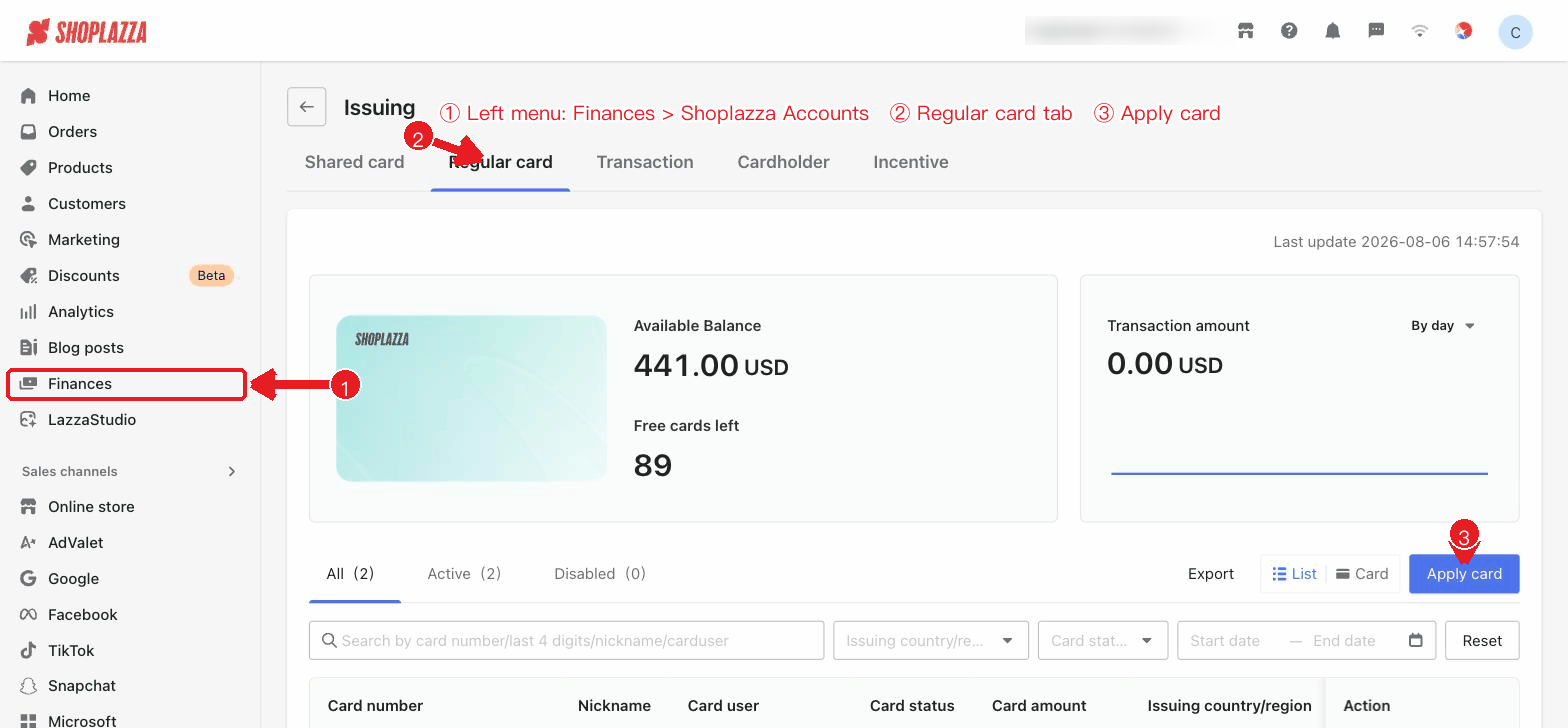Viewport: 1568px width, 728px height.
Task: Click the Issuing country/region column header
Action: (x=1230, y=706)
